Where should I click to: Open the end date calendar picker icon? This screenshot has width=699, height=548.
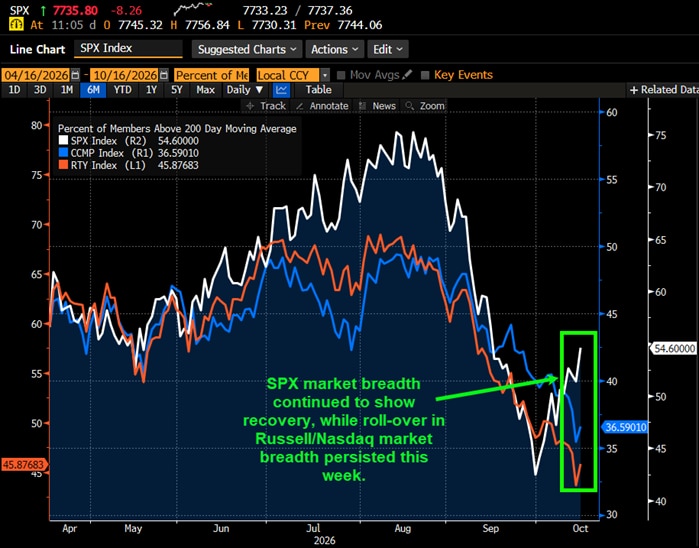click(x=164, y=75)
